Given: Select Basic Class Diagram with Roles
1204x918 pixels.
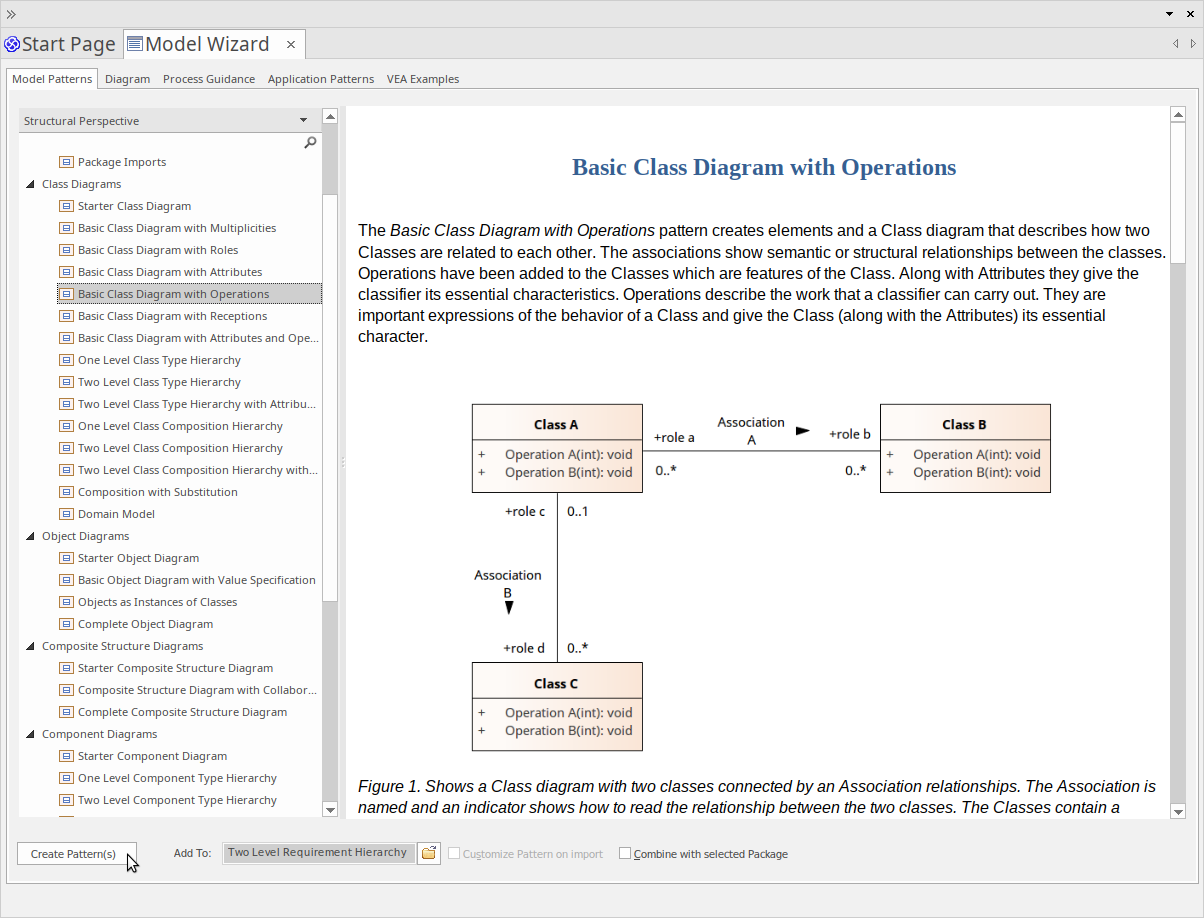Looking at the screenshot, I should pyautogui.click(x=158, y=250).
